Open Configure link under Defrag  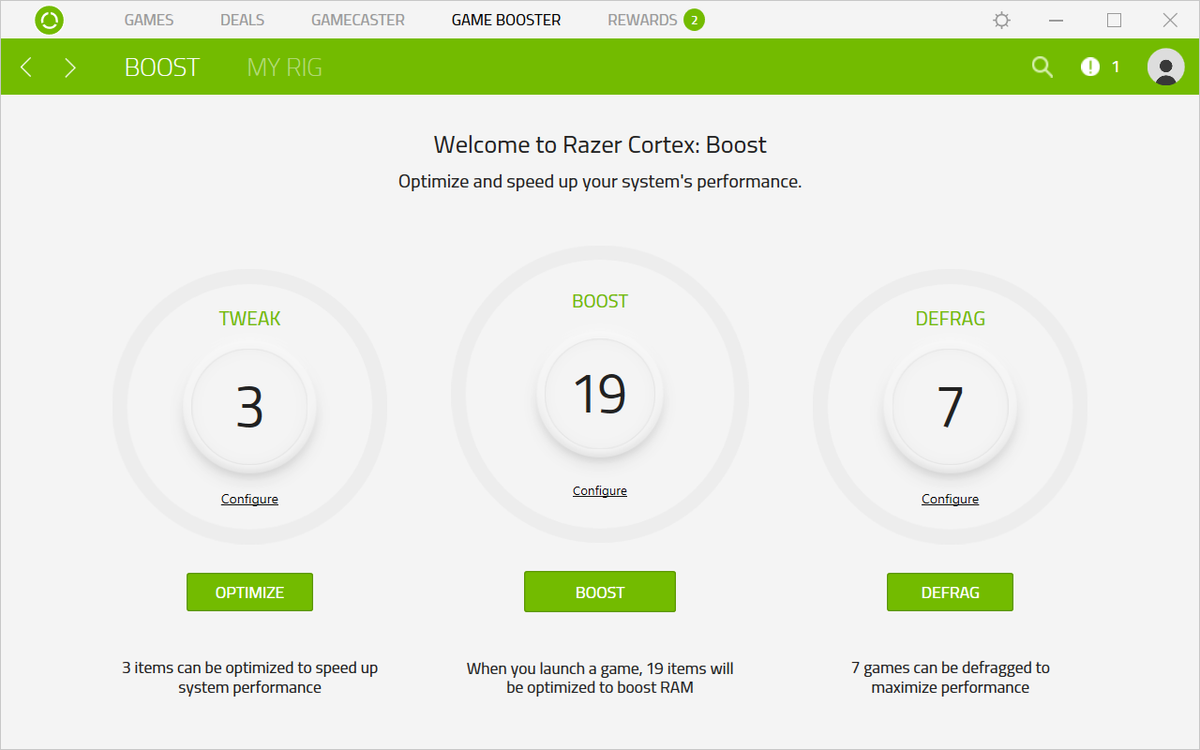click(x=950, y=499)
